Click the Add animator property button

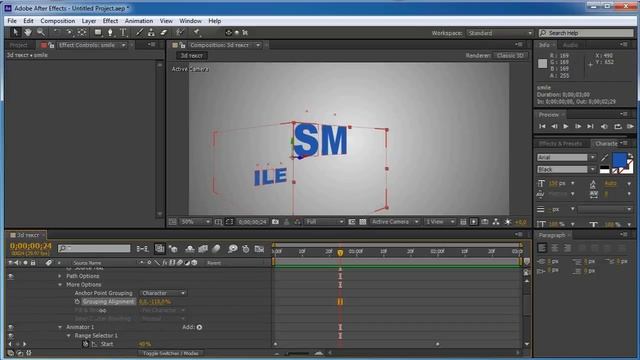coord(199,327)
